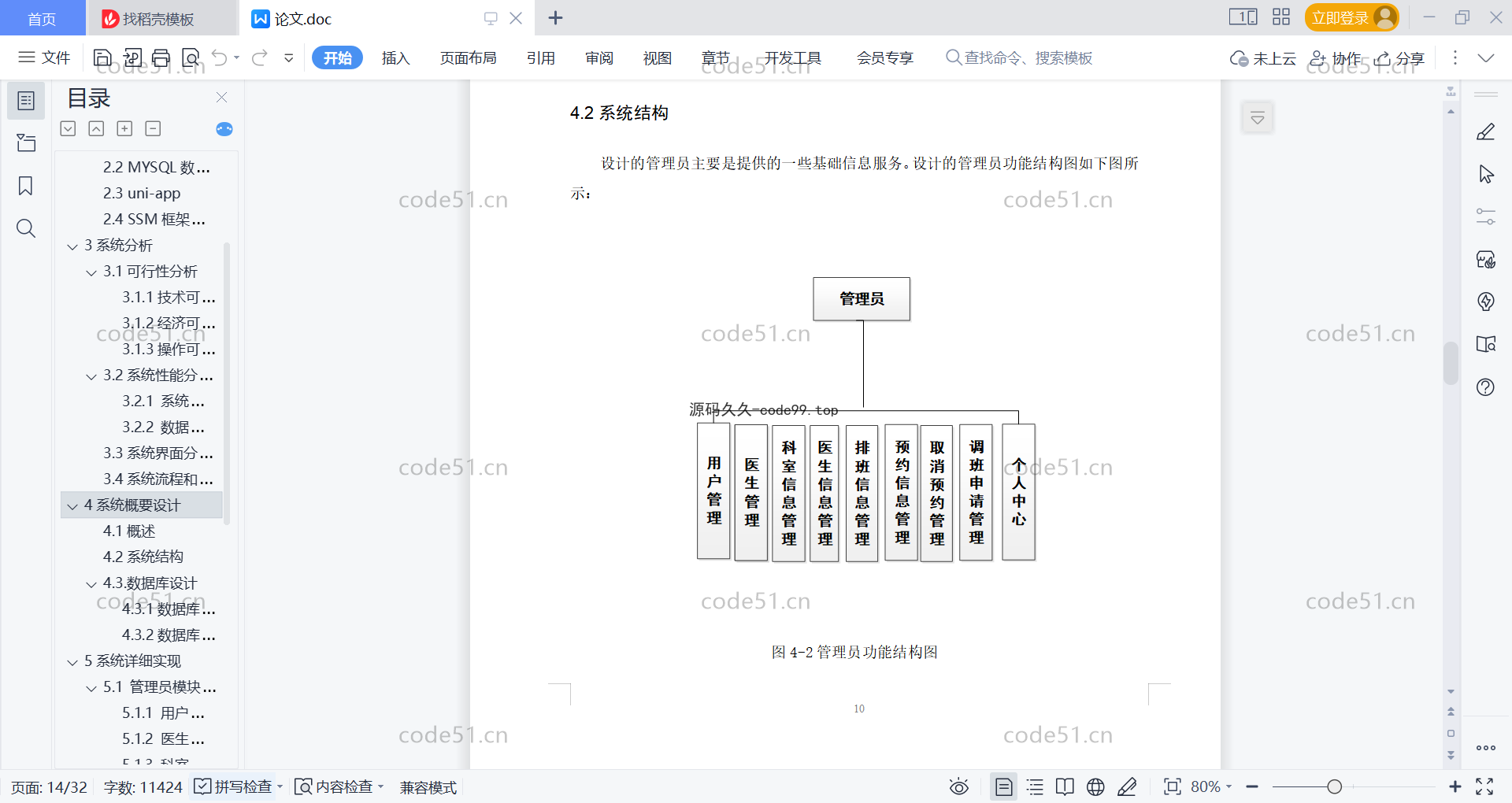This screenshot has height=803, width=1512.
Task: Open the 会员专享 tab
Action: [885, 57]
